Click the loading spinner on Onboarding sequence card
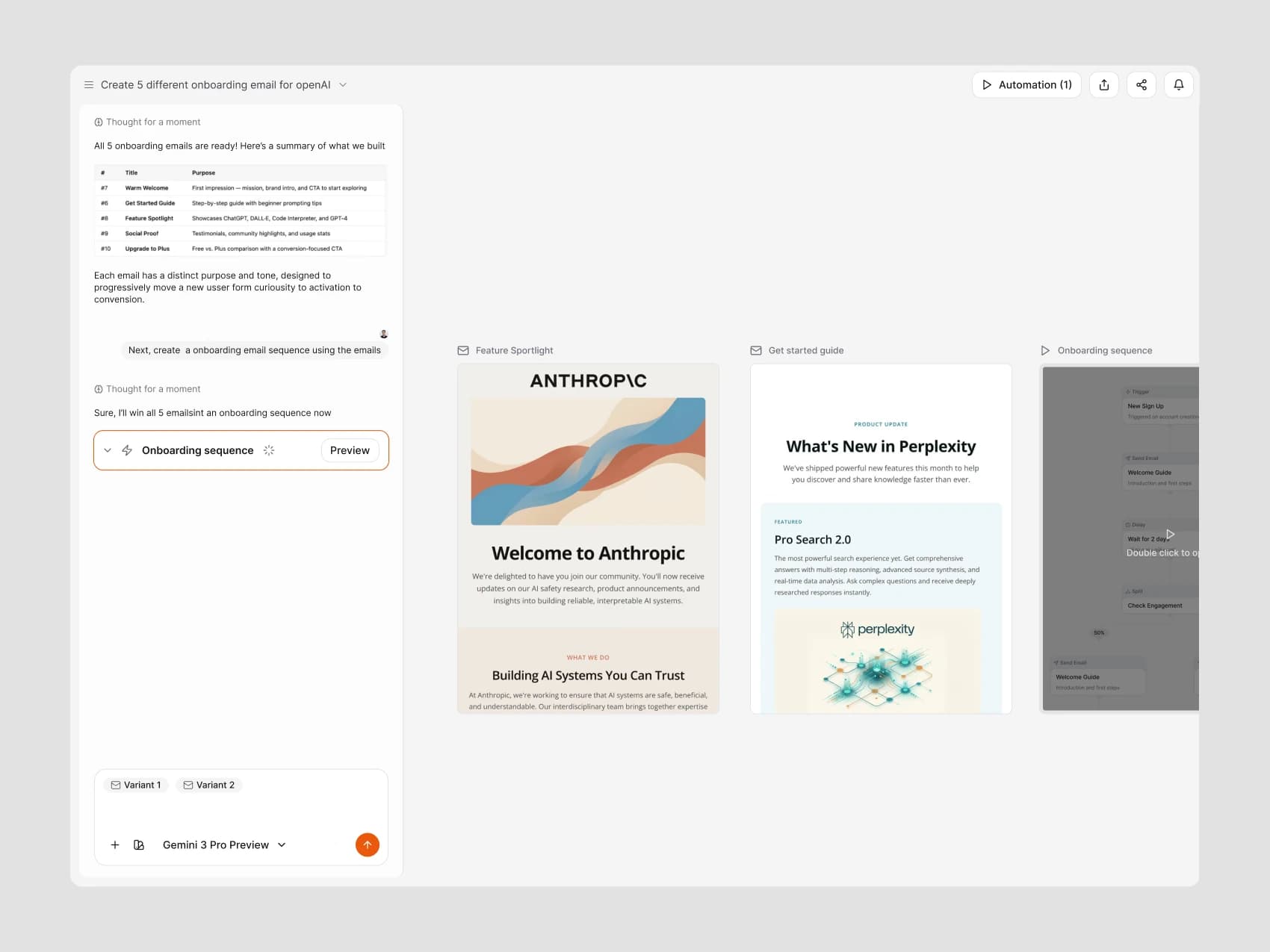Image resolution: width=1270 pixels, height=952 pixels. coord(269,450)
